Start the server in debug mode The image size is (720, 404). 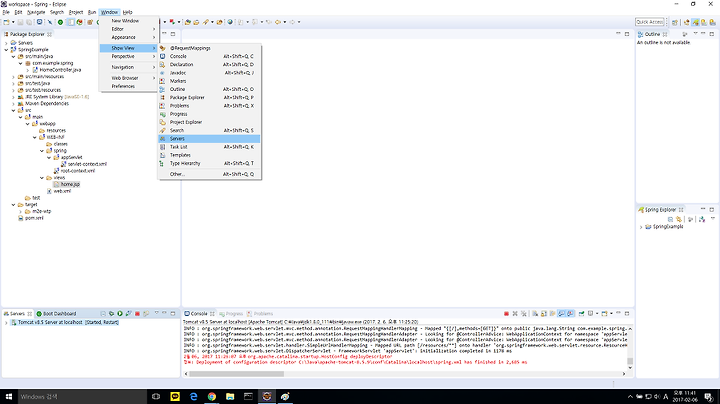(x=112, y=314)
